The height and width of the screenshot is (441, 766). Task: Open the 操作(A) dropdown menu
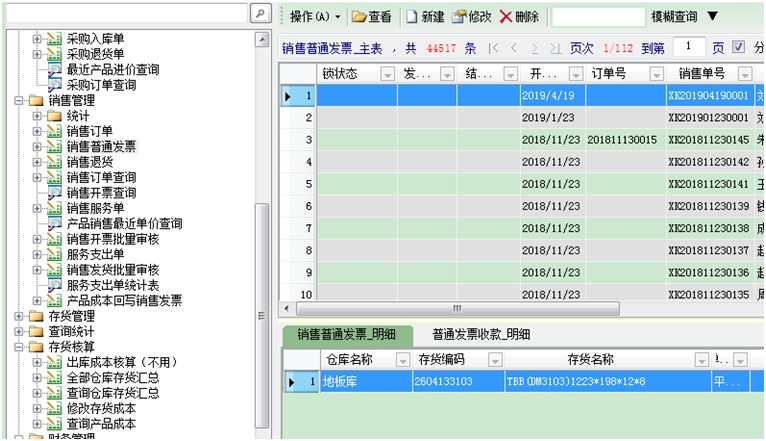point(315,17)
